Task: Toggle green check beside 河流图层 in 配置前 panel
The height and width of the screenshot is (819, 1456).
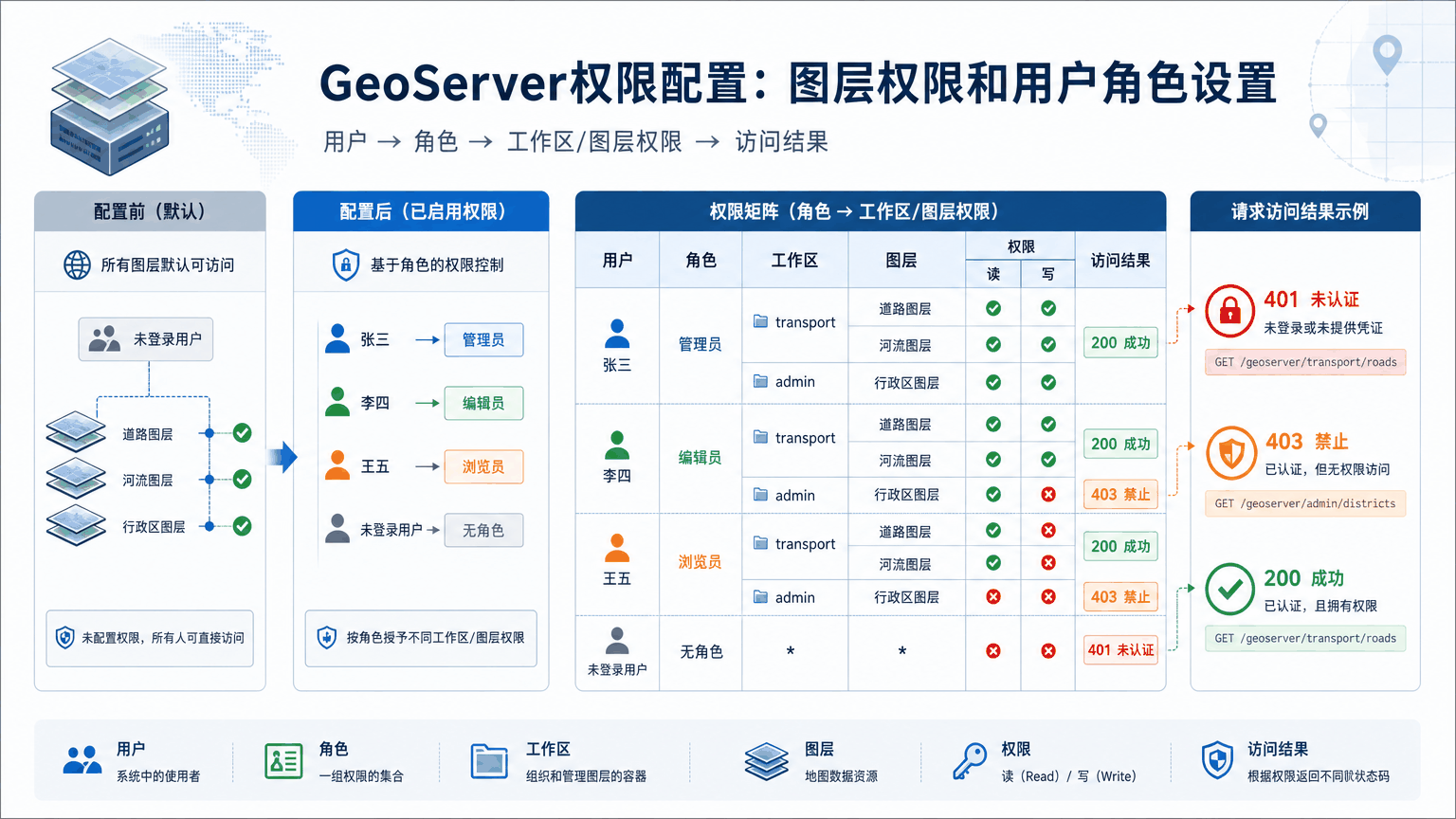Action: (x=243, y=479)
